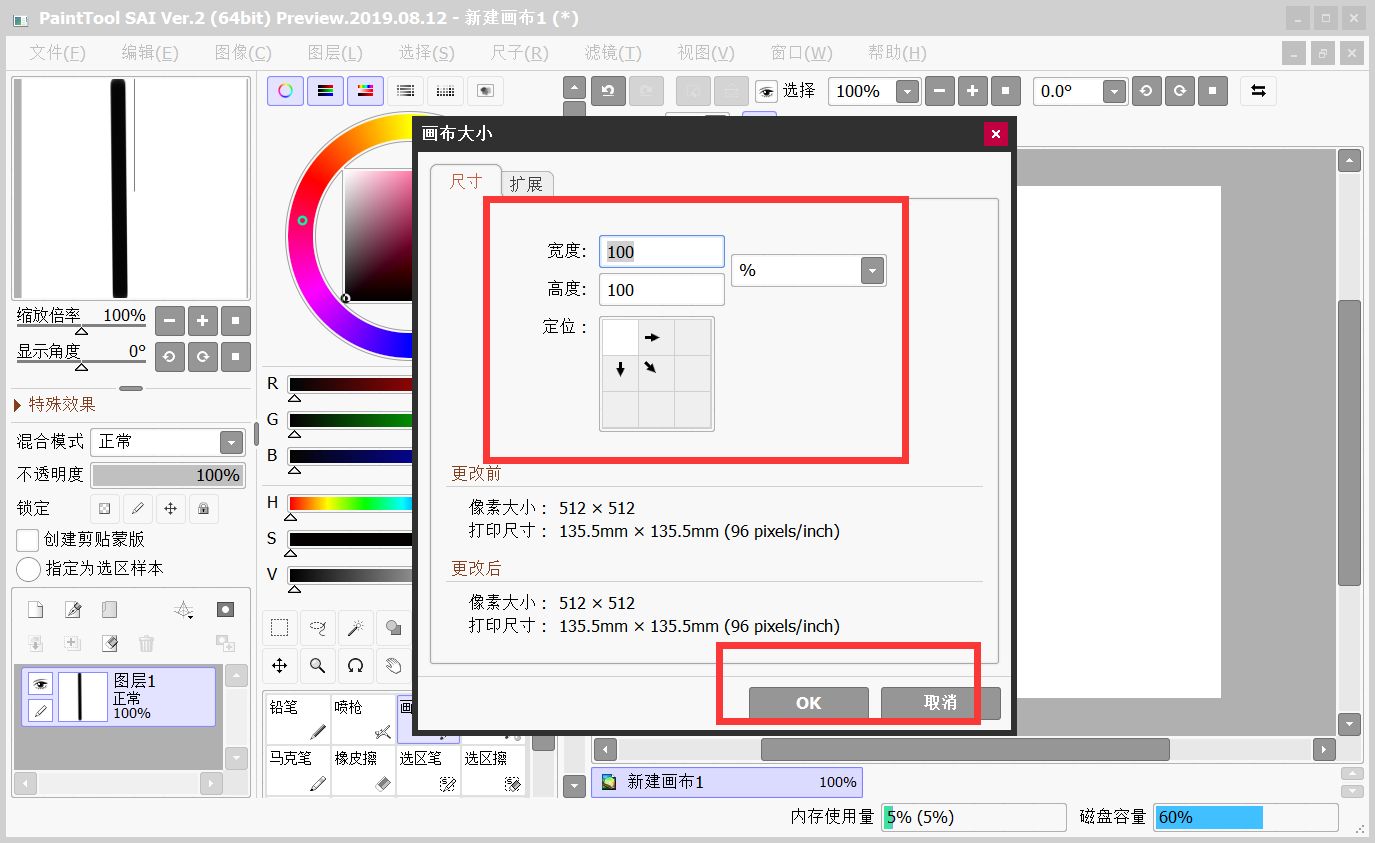Toggle the 选择 selection visibility eye
This screenshot has height=843, width=1375.
pyautogui.click(x=766, y=92)
